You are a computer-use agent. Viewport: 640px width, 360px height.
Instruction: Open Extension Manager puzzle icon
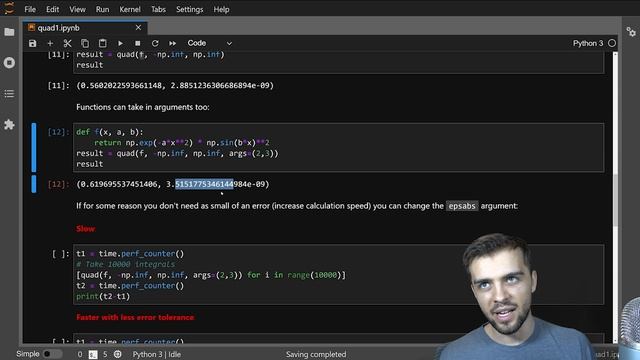point(9,124)
